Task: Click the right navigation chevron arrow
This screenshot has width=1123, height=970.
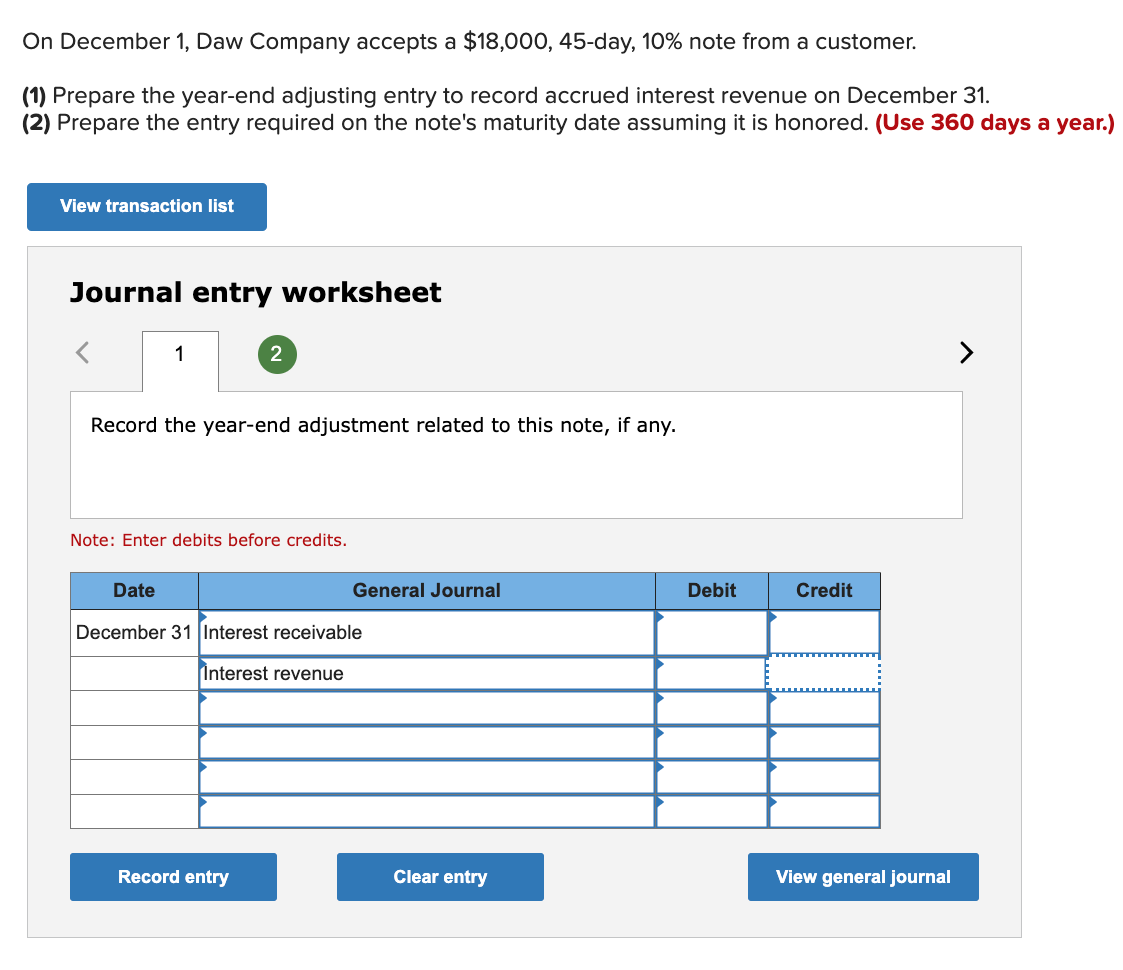Action: coord(964,352)
